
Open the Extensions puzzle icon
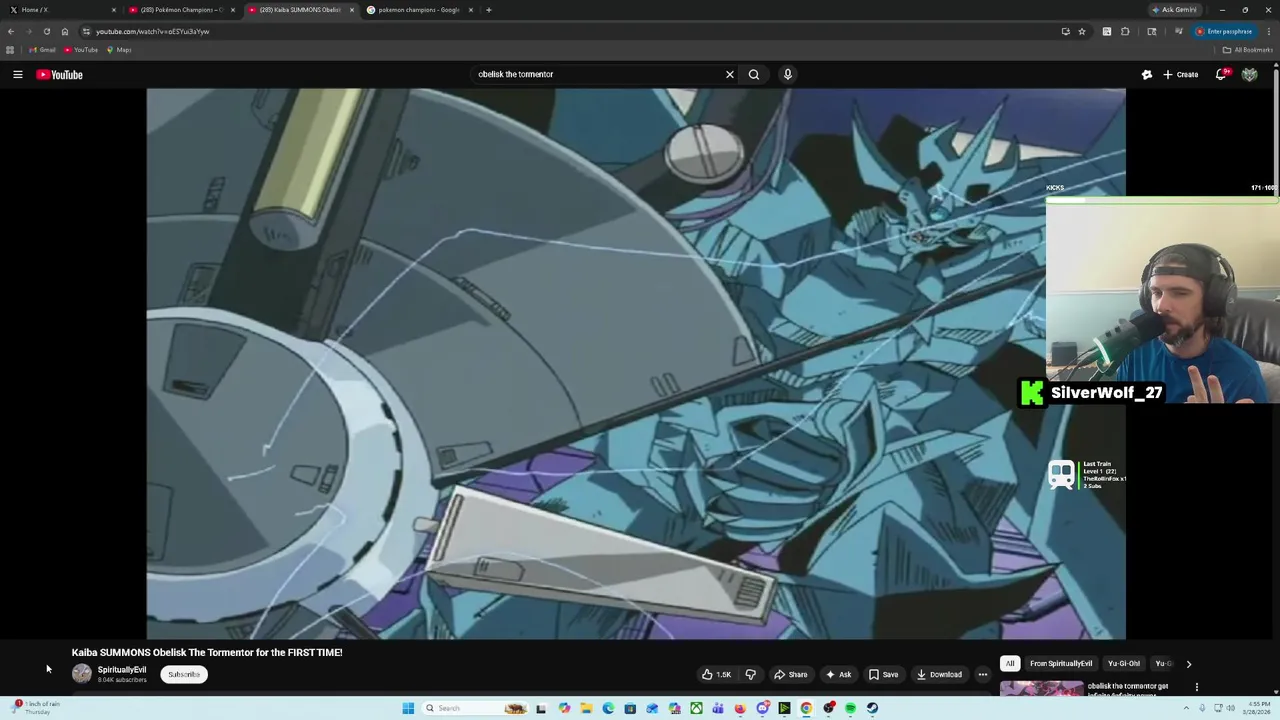click(x=1125, y=31)
